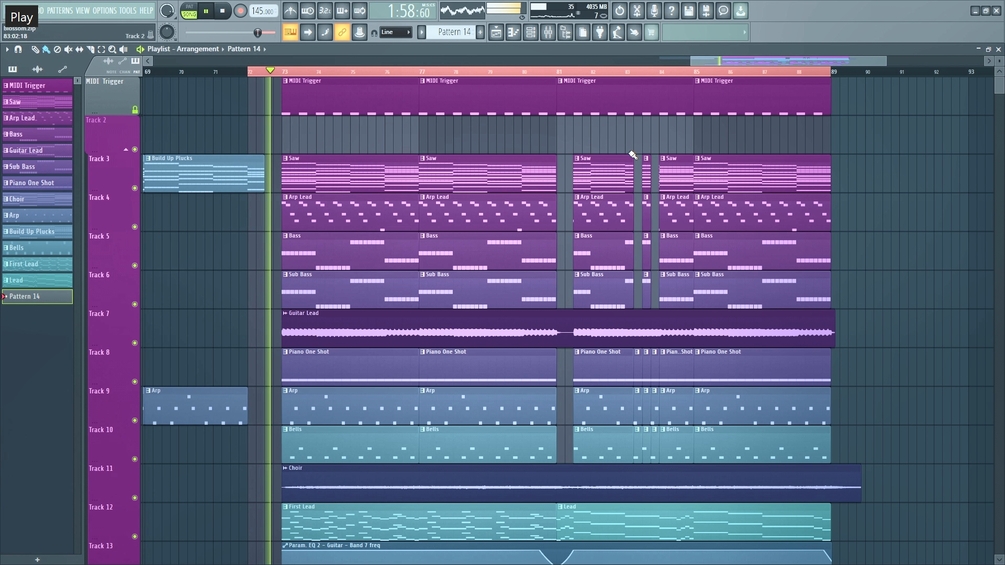Select the Mute tool with speaker-x icon
Viewport: 1005px width, 565px height.
68,49
